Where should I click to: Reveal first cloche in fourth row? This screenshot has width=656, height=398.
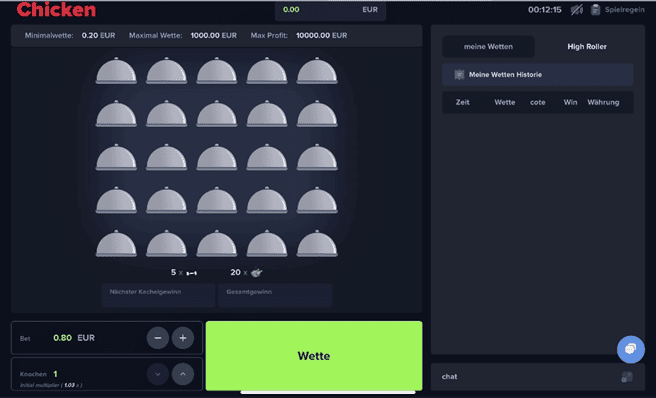click(x=116, y=200)
